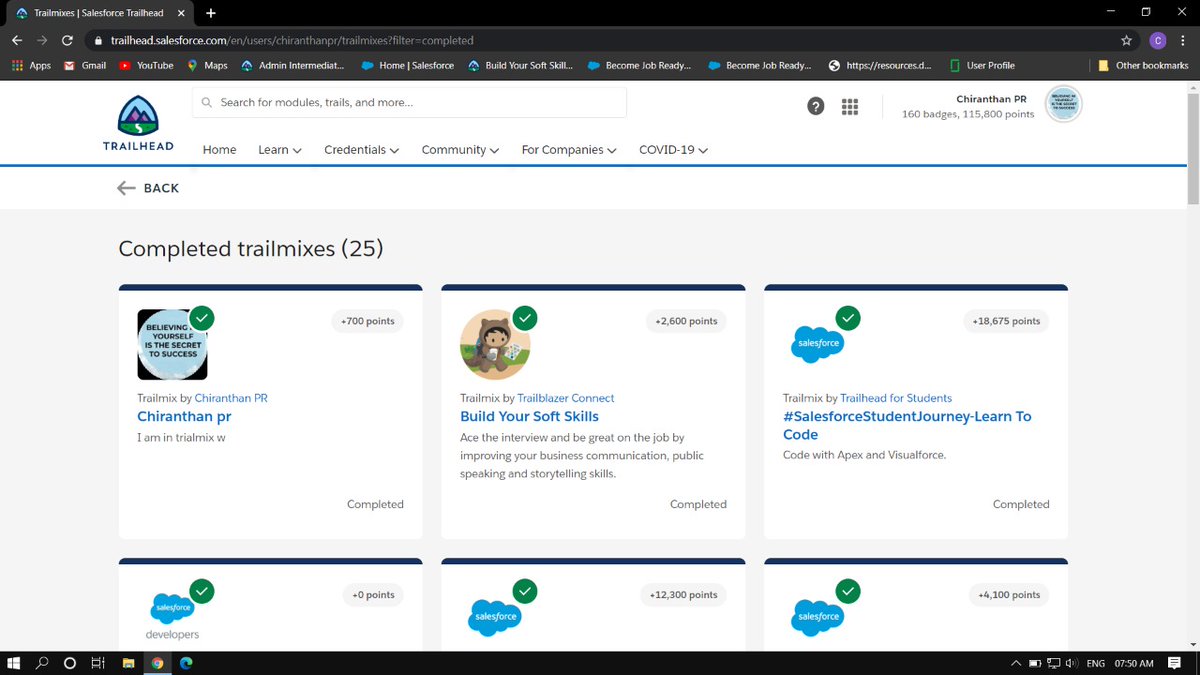Open the clock 07:50 AM in taskbar

(x=1133, y=663)
